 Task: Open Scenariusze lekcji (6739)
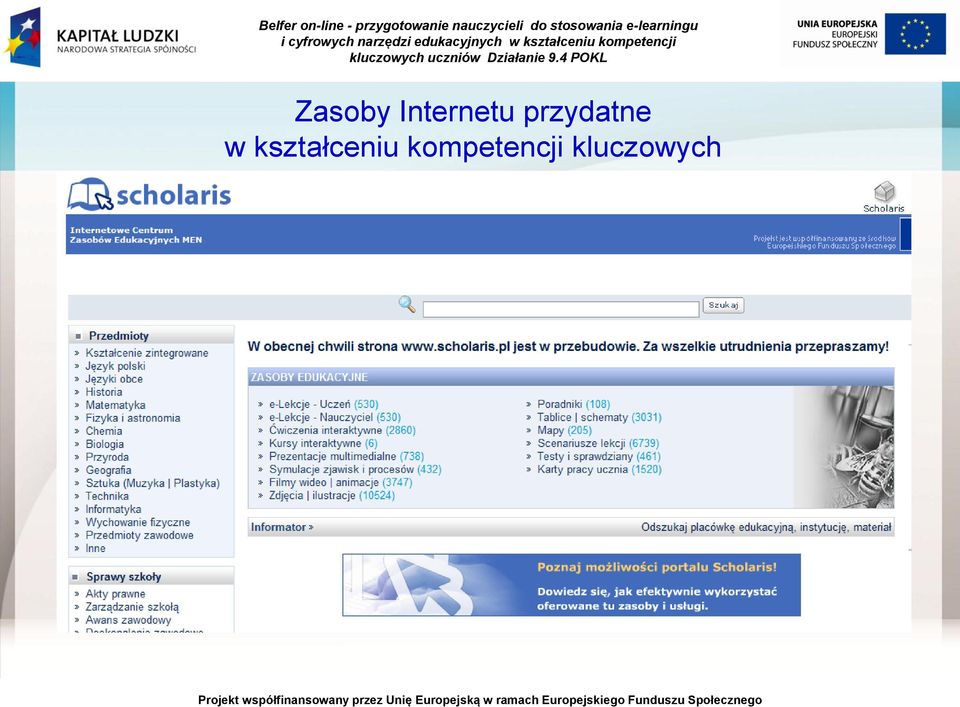(598, 443)
